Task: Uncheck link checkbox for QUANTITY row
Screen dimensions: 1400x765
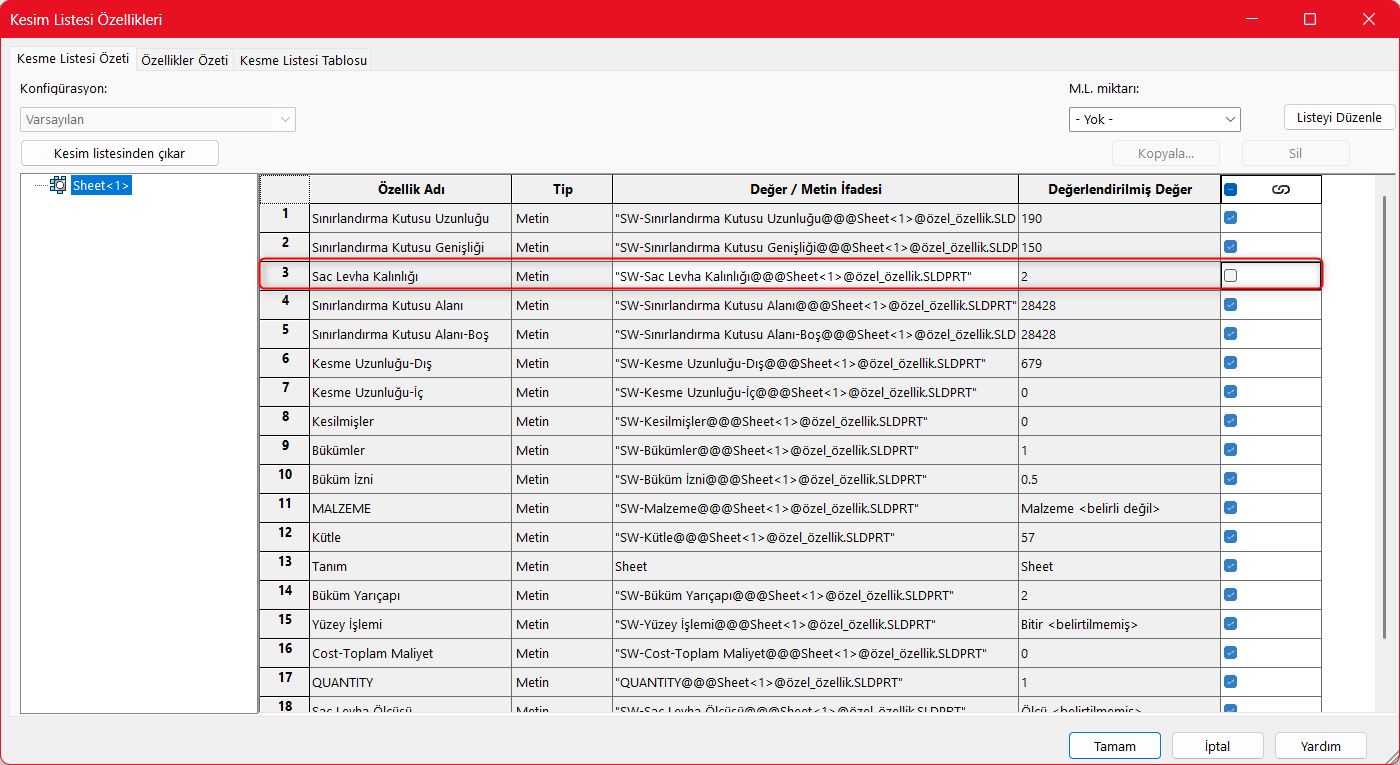Action: point(1231,682)
